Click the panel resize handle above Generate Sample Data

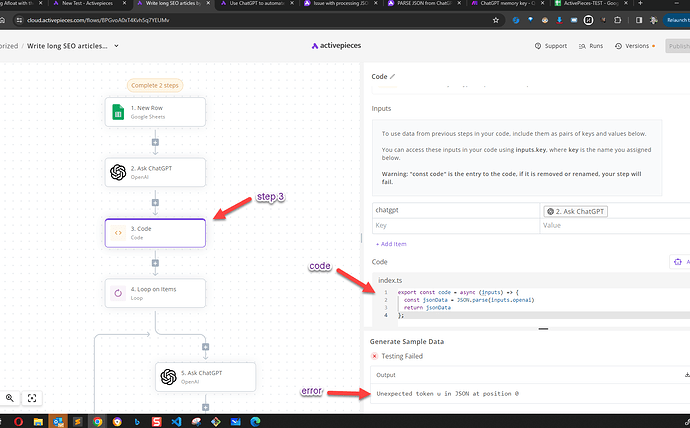click(543, 329)
